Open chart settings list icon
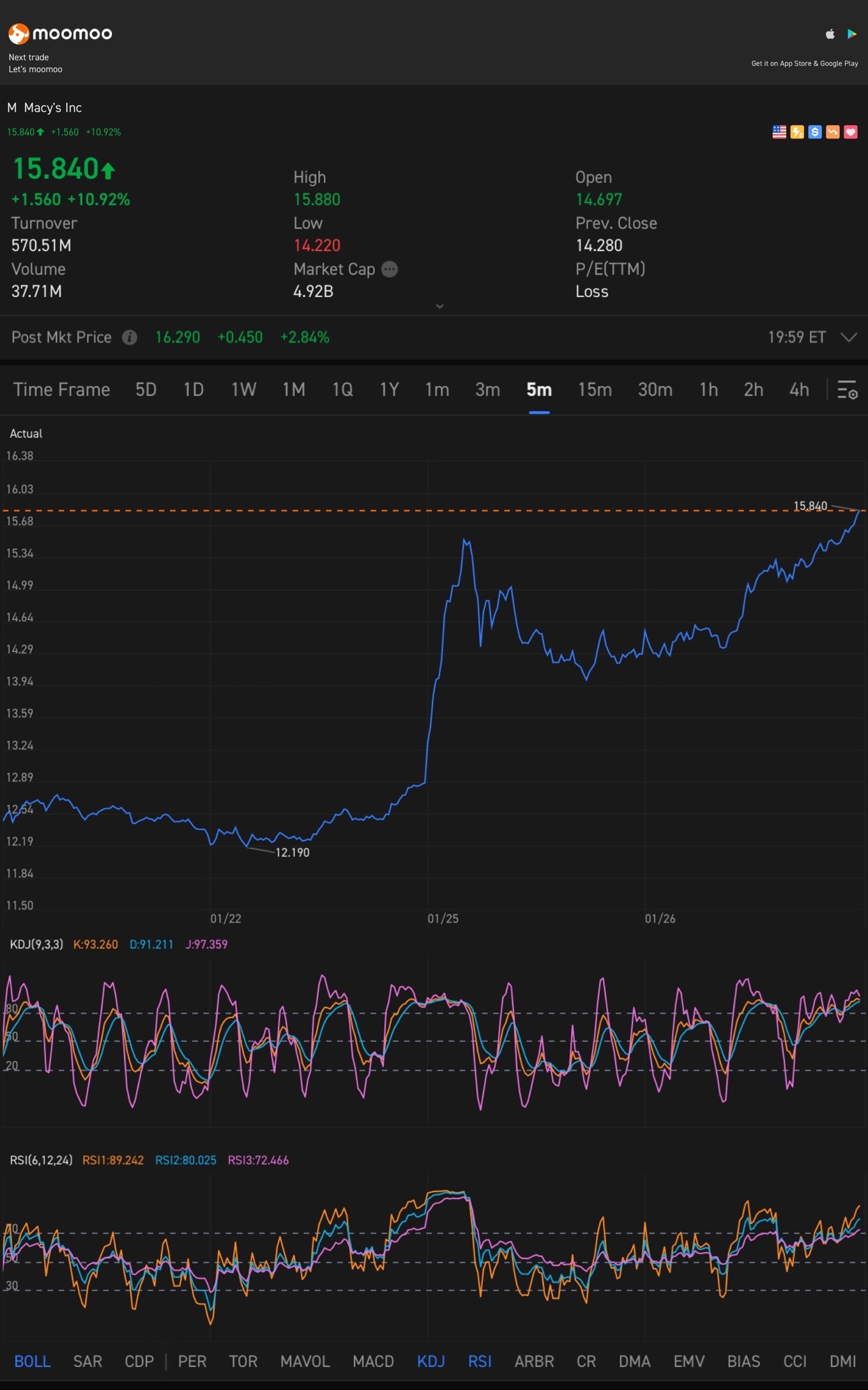The width and height of the screenshot is (868, 1390). coord(848,390)
